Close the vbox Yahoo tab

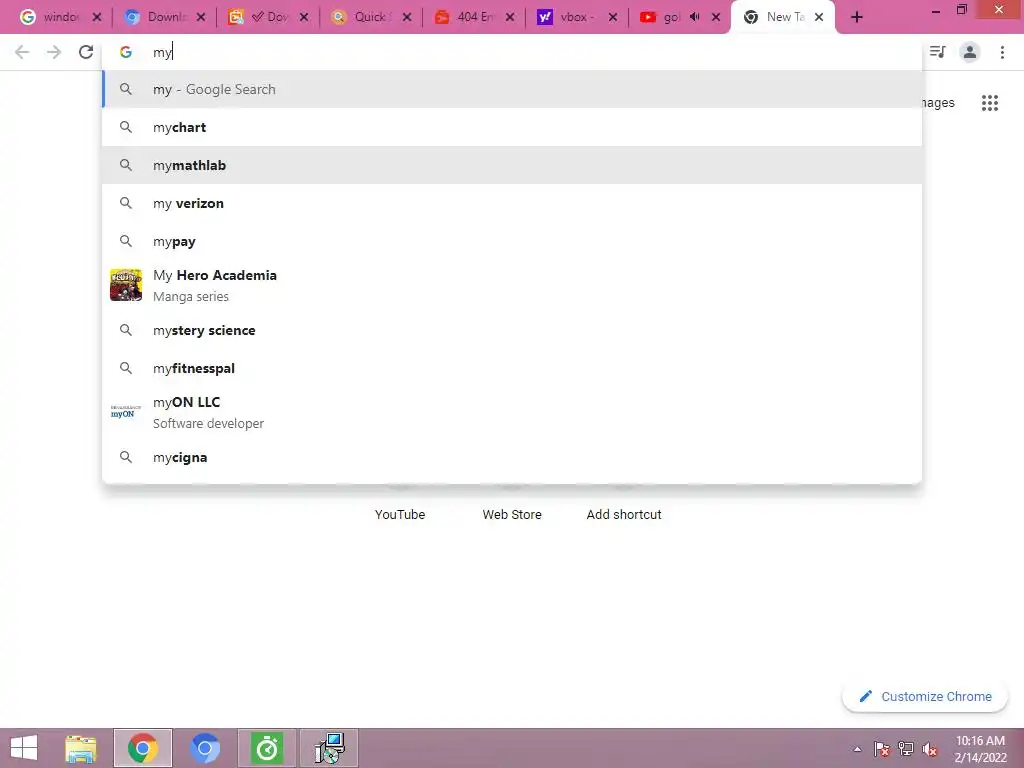613,18
